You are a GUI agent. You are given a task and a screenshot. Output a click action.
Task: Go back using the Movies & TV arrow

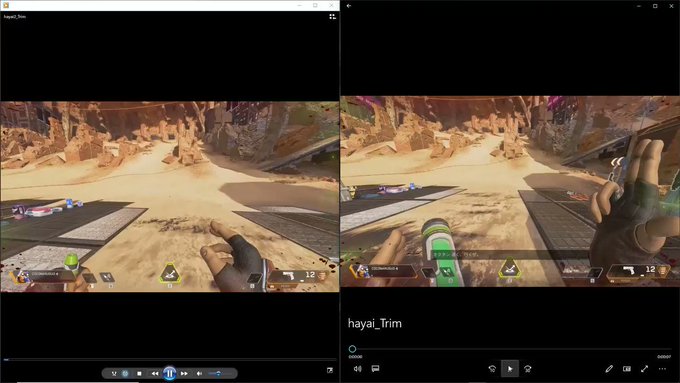click(x=349, y=6)
